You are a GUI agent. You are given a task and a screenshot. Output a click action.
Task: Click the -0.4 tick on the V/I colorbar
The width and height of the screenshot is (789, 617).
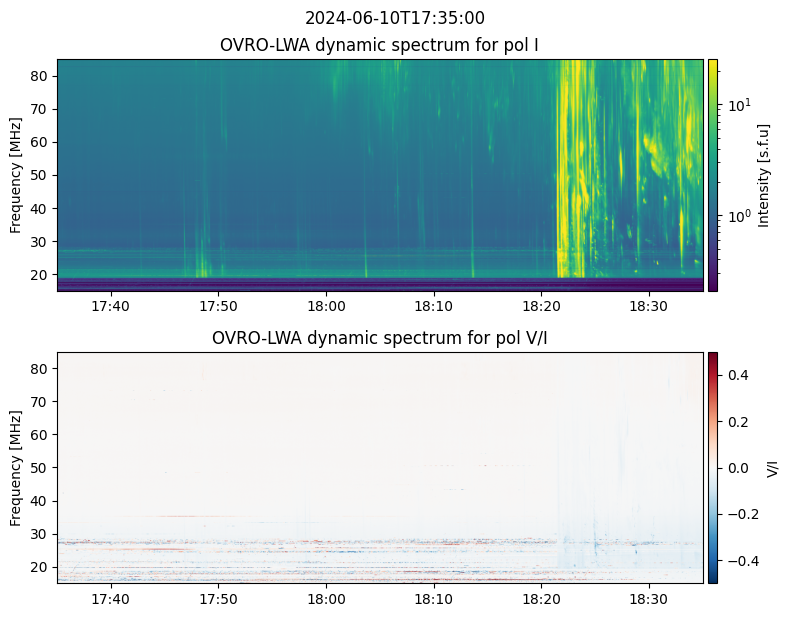point(740,561)
